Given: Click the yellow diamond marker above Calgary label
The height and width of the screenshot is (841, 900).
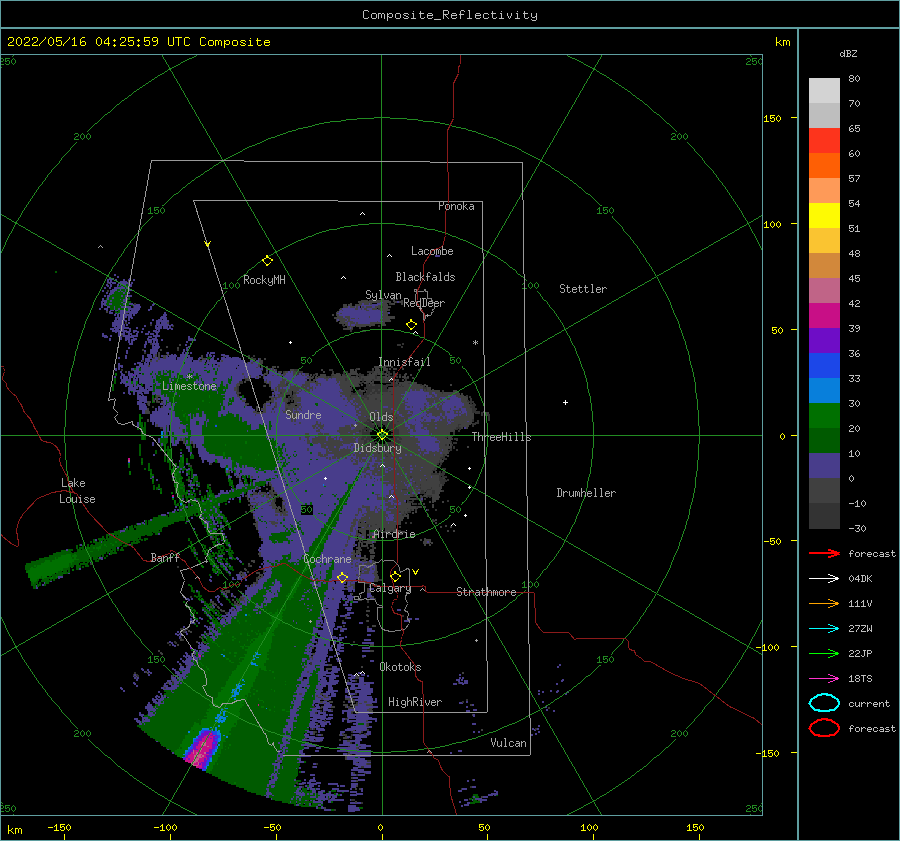Looking at the screenshot, I should [x=395, y=576].
